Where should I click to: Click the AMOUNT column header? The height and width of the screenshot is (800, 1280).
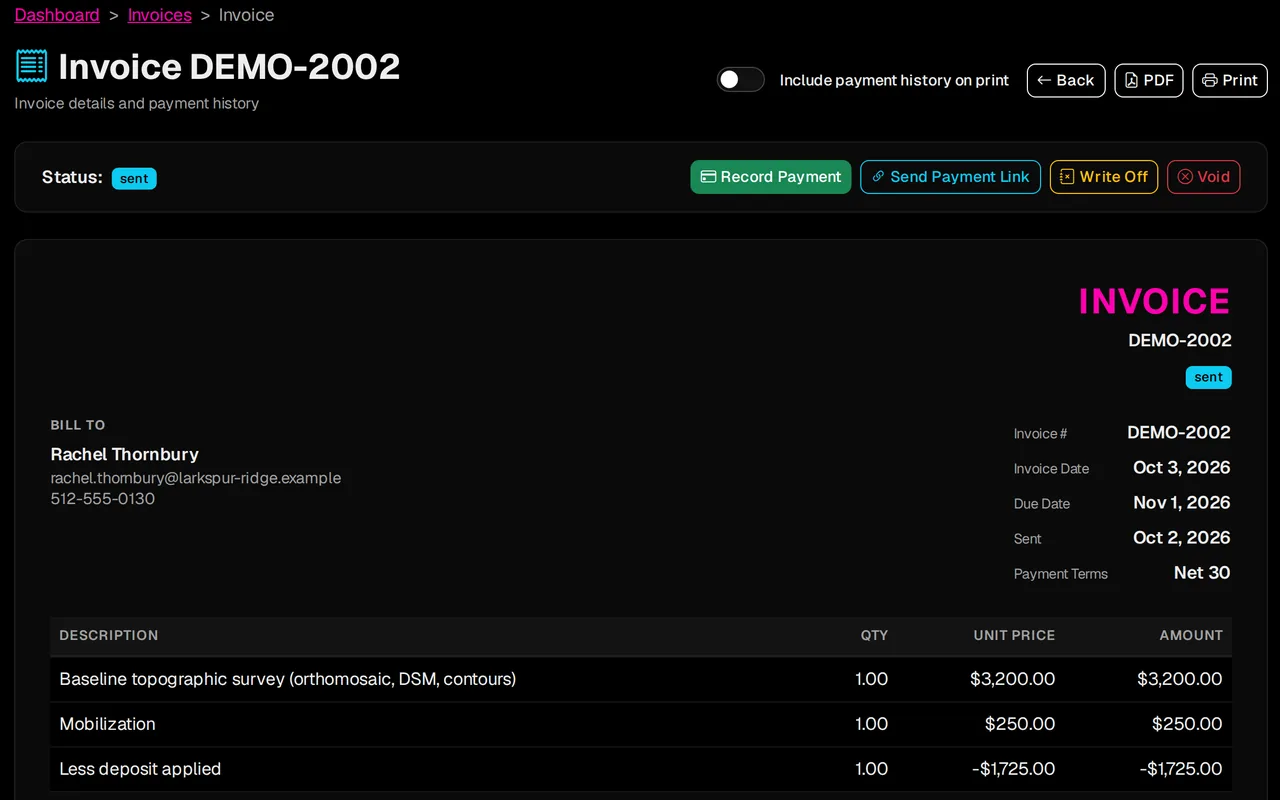coord(1191,635)
